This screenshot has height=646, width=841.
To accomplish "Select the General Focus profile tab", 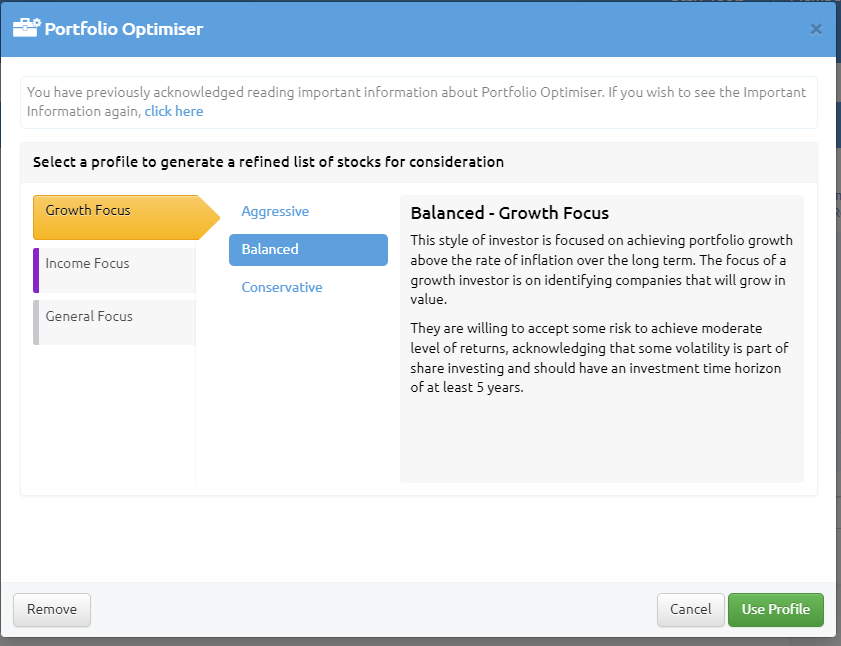I will (114, 322).
